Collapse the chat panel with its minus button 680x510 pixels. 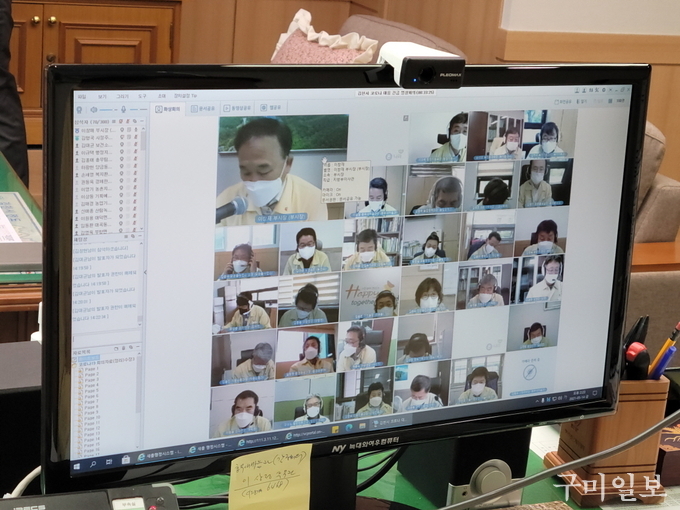click(x=139, y=237)
